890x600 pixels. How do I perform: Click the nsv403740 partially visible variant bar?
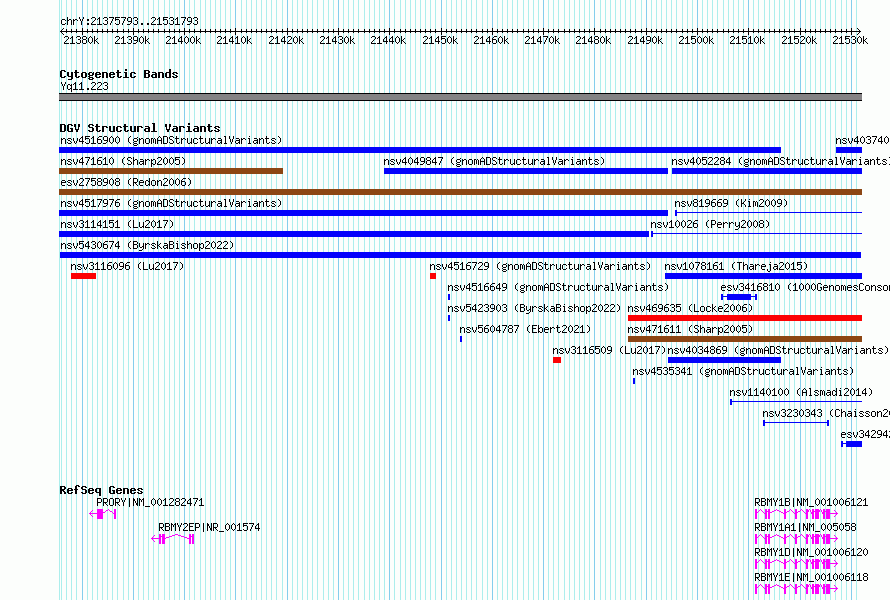[x=849, y=150]
